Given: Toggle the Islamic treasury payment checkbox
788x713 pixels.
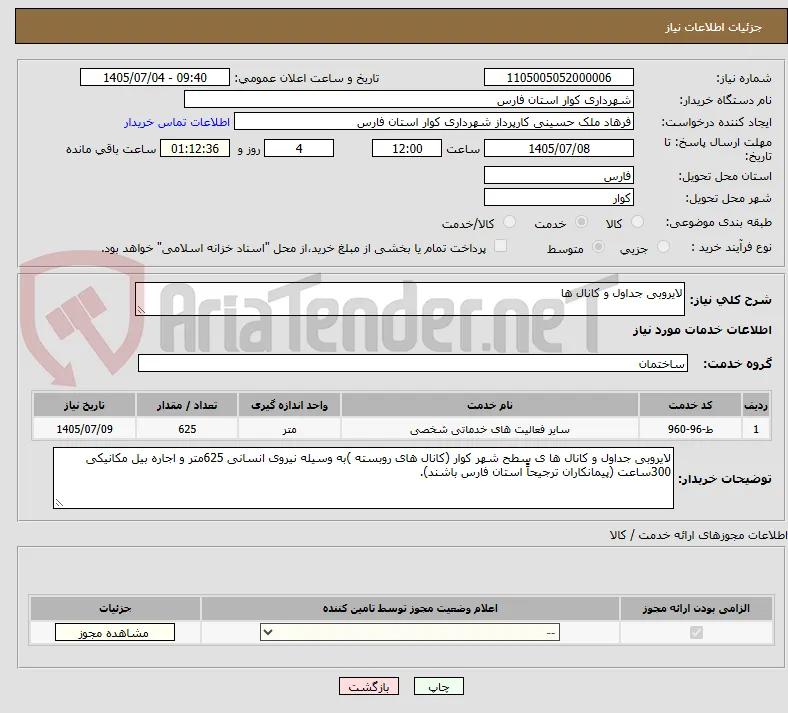Looking at the screenshot, I should coord(501,246).
